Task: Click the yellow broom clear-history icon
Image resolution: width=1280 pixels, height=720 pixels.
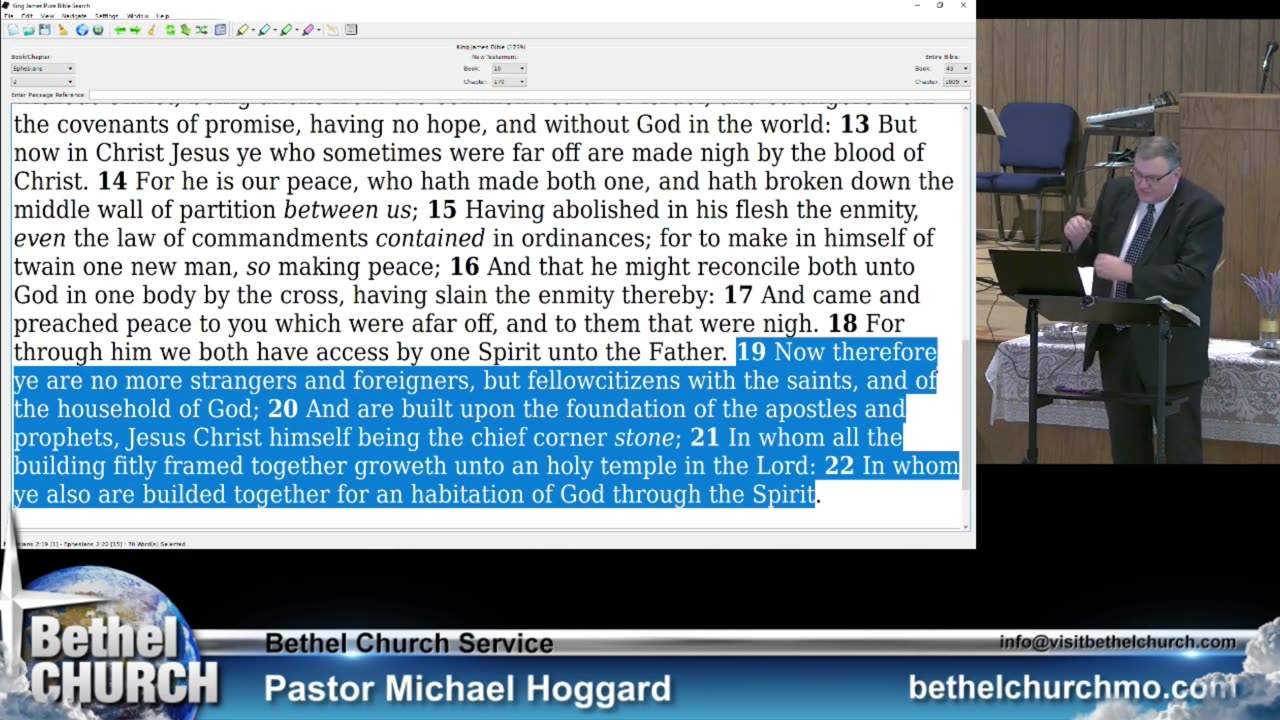Action: point(151,30)
